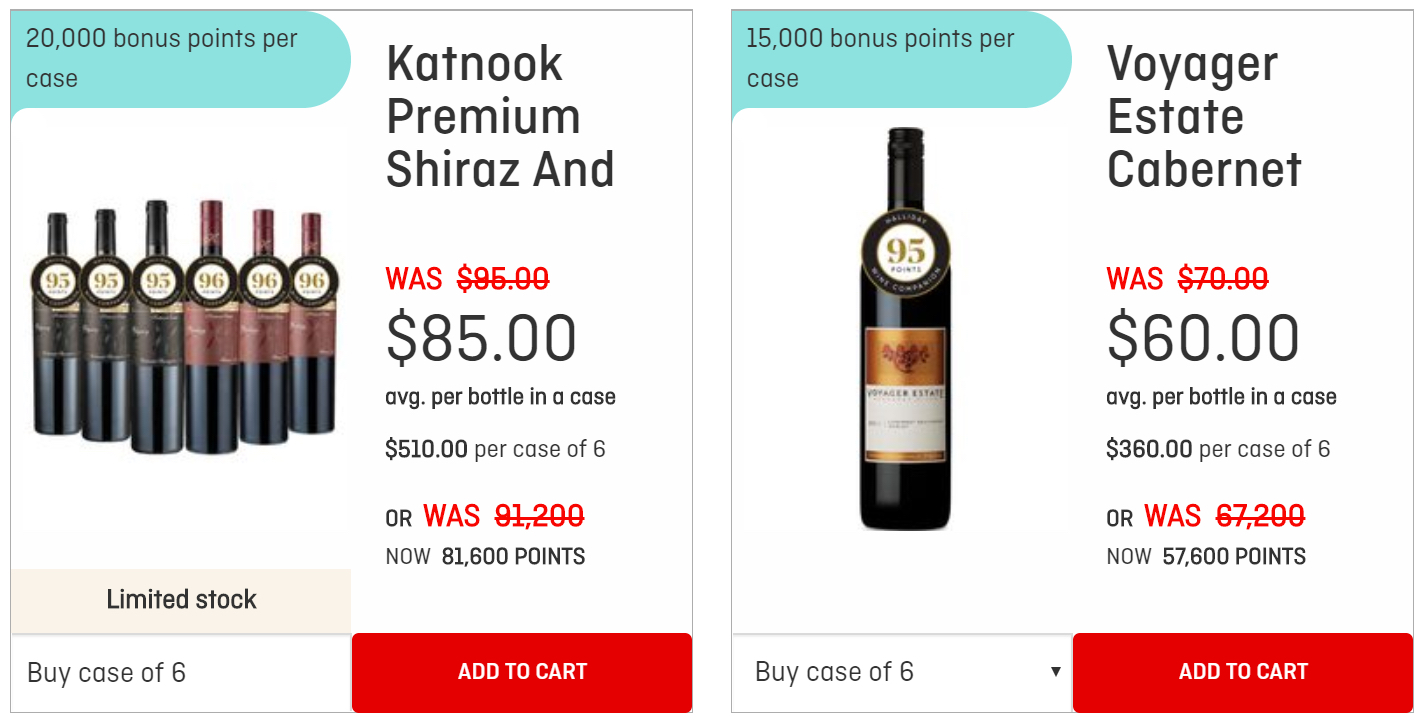Viewport: 1422px width, 722px height.
Task: Click the 15,000 bonus points badge
Action: point(902,59)
